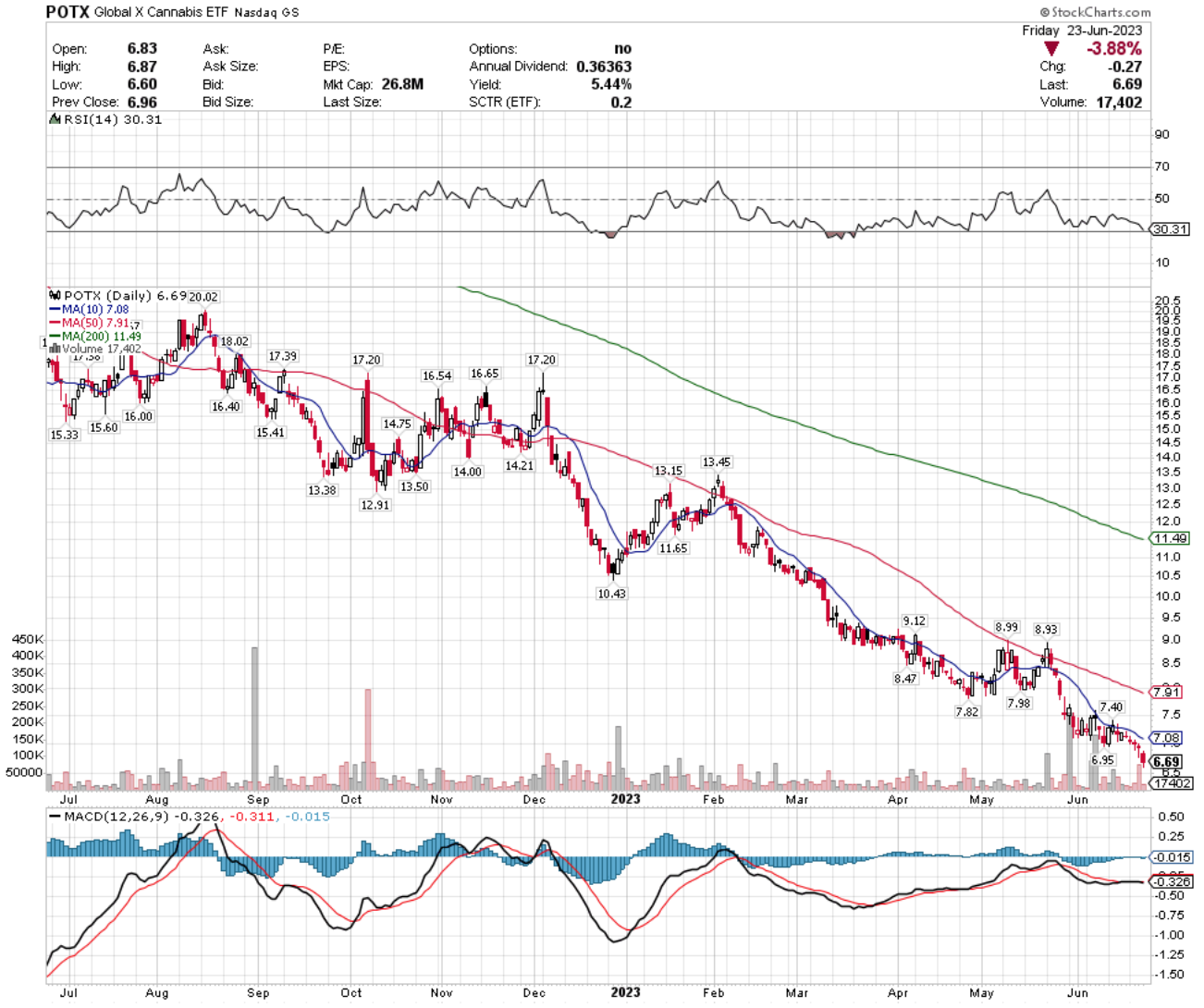The image size is (1204, 1008).
Task: Click the 16.54 price label
Action: 437,375
